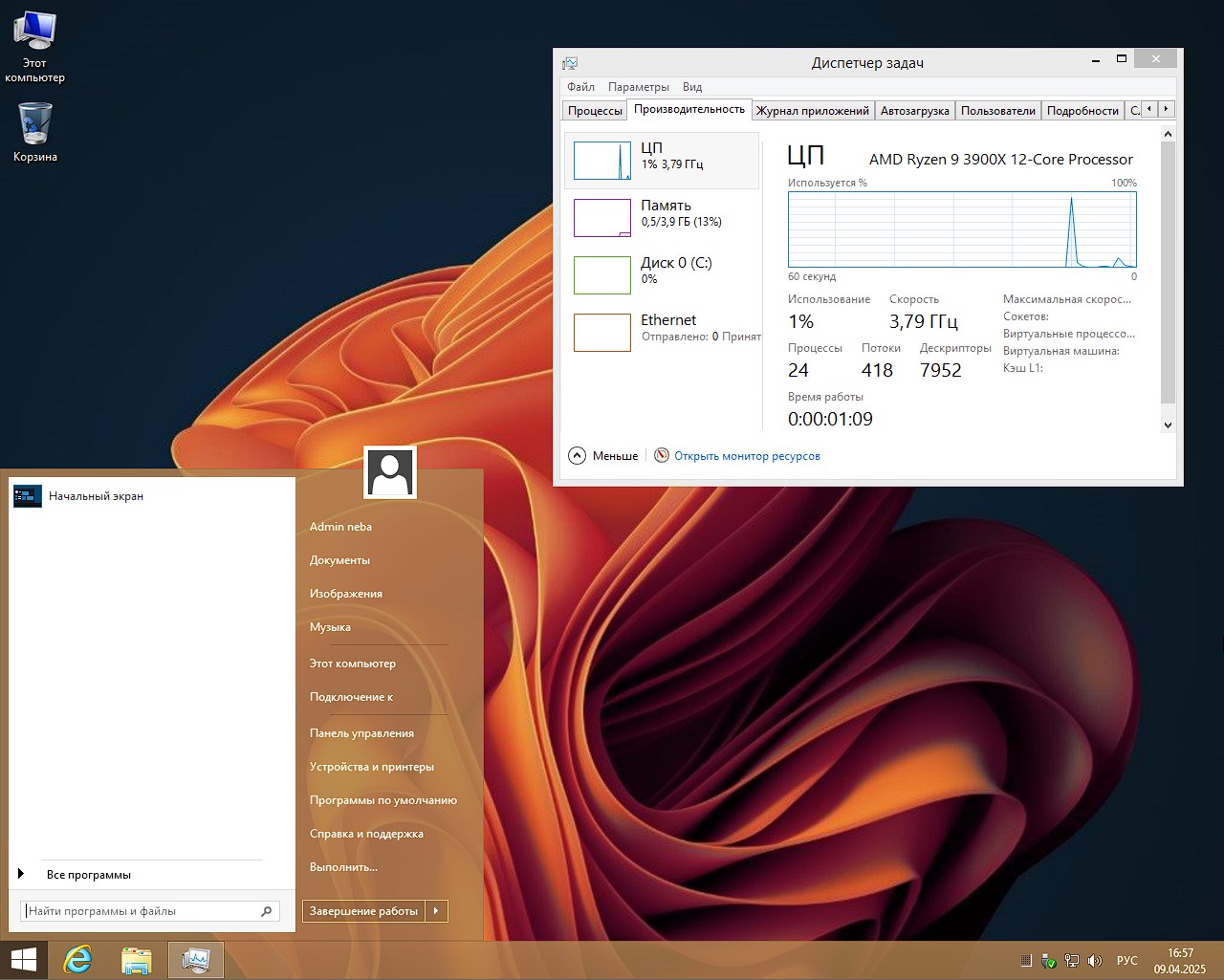Click the Windows Start button
The image size is (1224, 980).
[23, 960]
